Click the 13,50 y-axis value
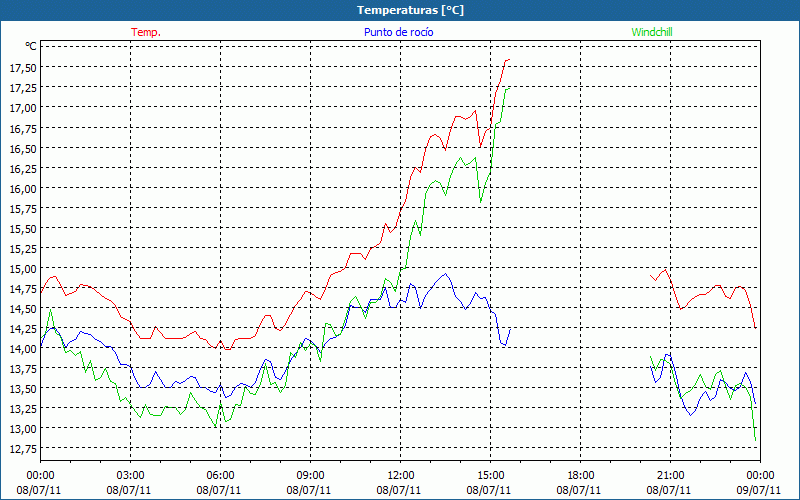 point(23,389)
